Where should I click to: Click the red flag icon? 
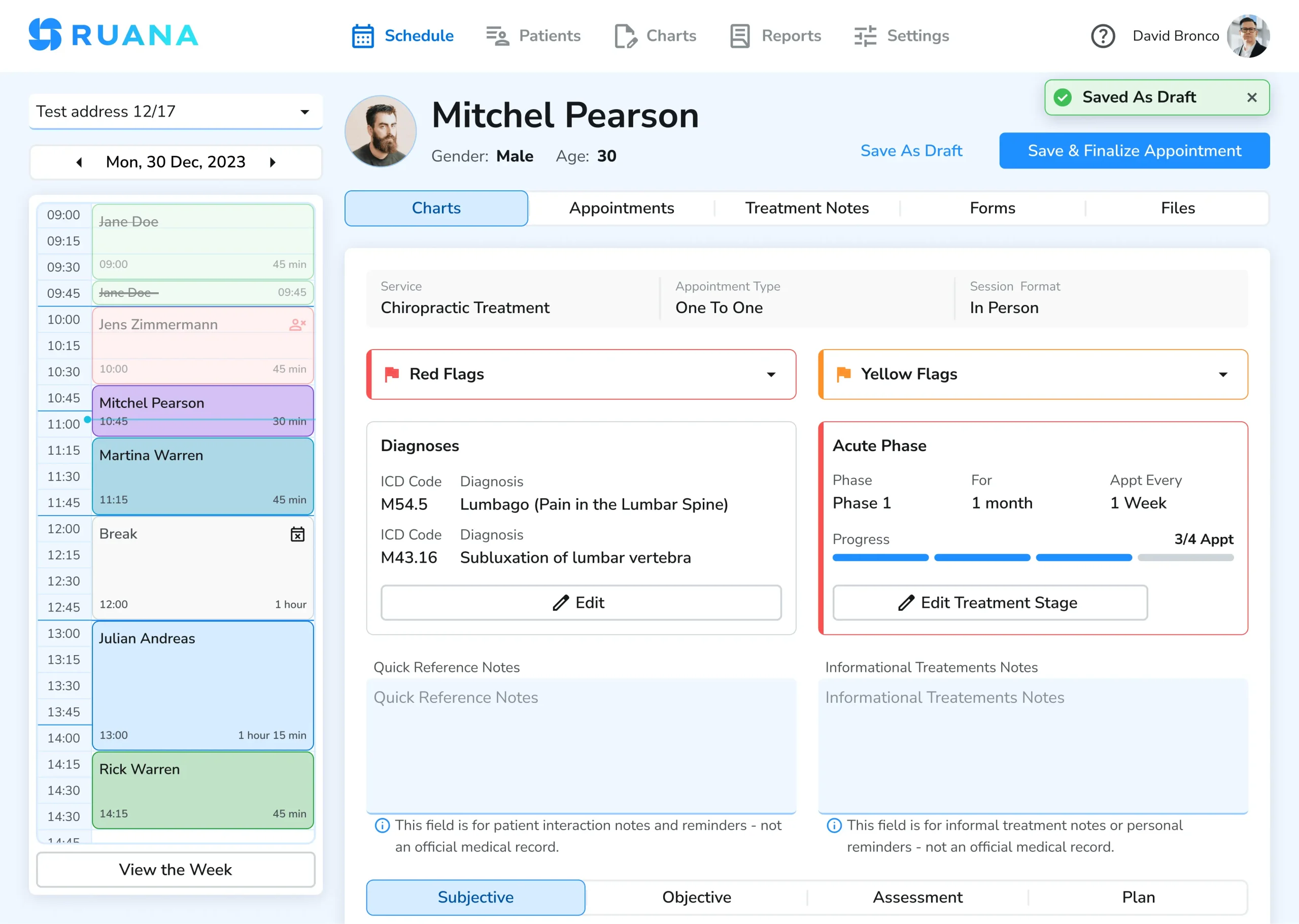click(392, 374)
